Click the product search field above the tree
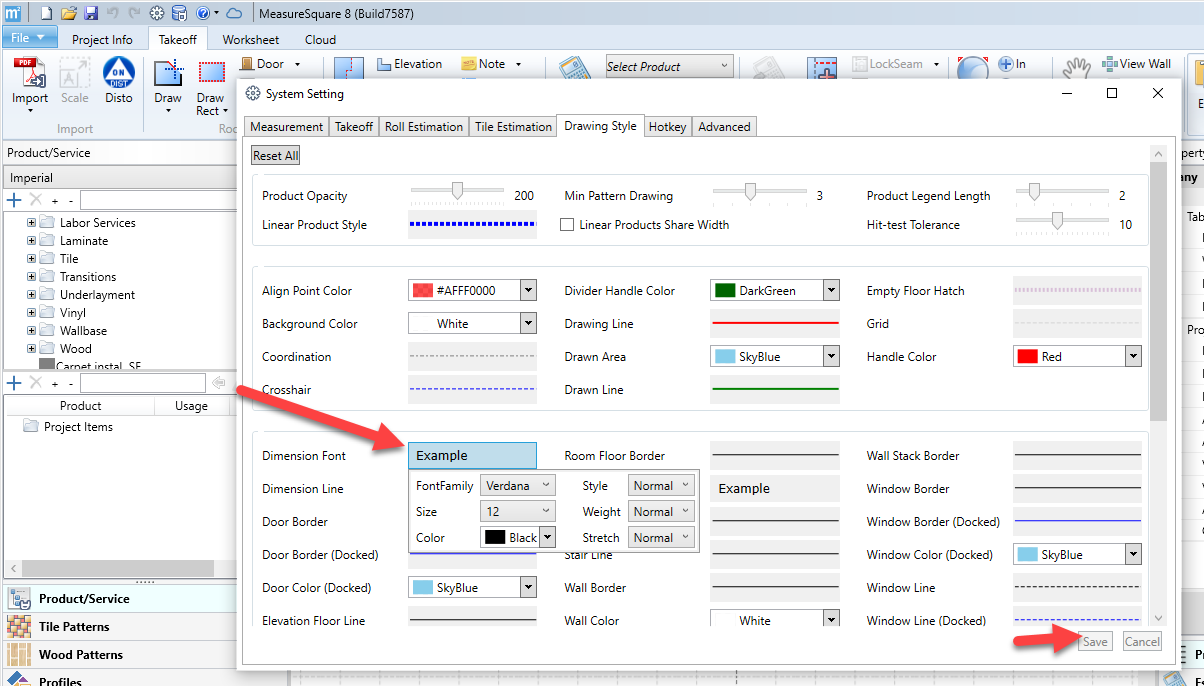Screen dimensions: 1204x686 157,200
